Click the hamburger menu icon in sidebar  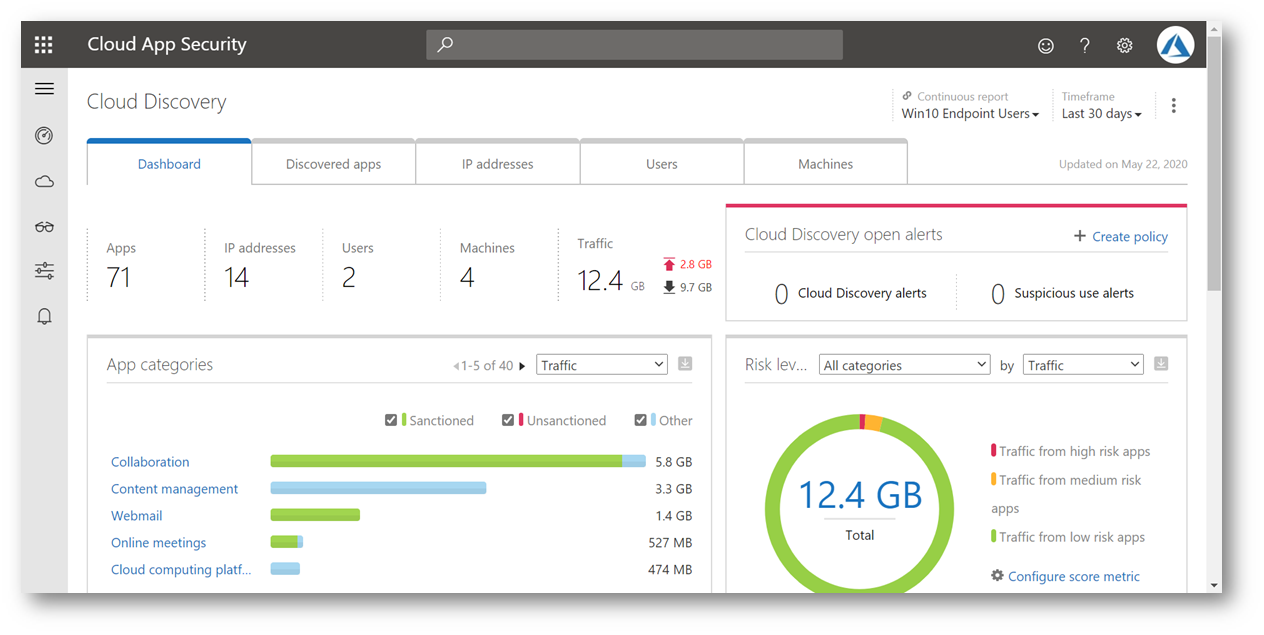[x=44, y=89]
